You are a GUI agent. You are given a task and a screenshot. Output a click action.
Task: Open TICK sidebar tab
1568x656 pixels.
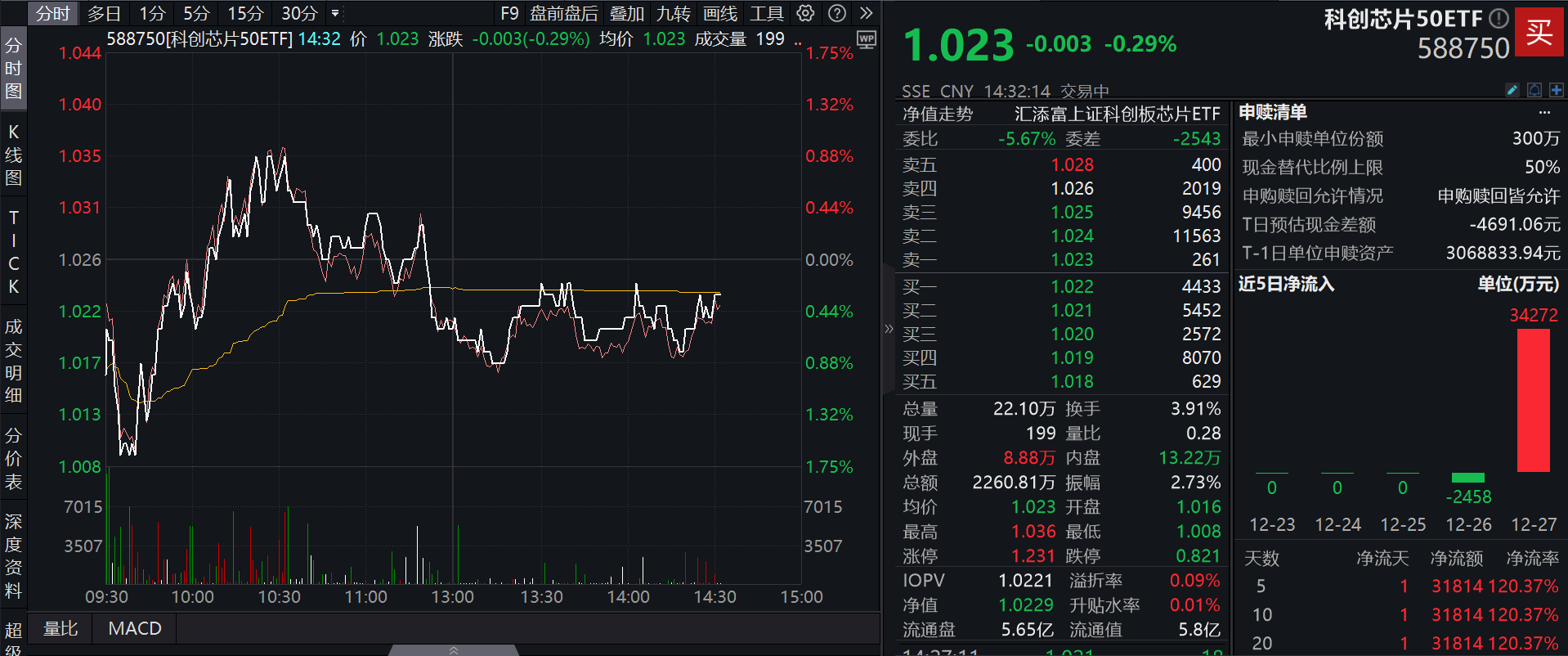click(13, 252)
